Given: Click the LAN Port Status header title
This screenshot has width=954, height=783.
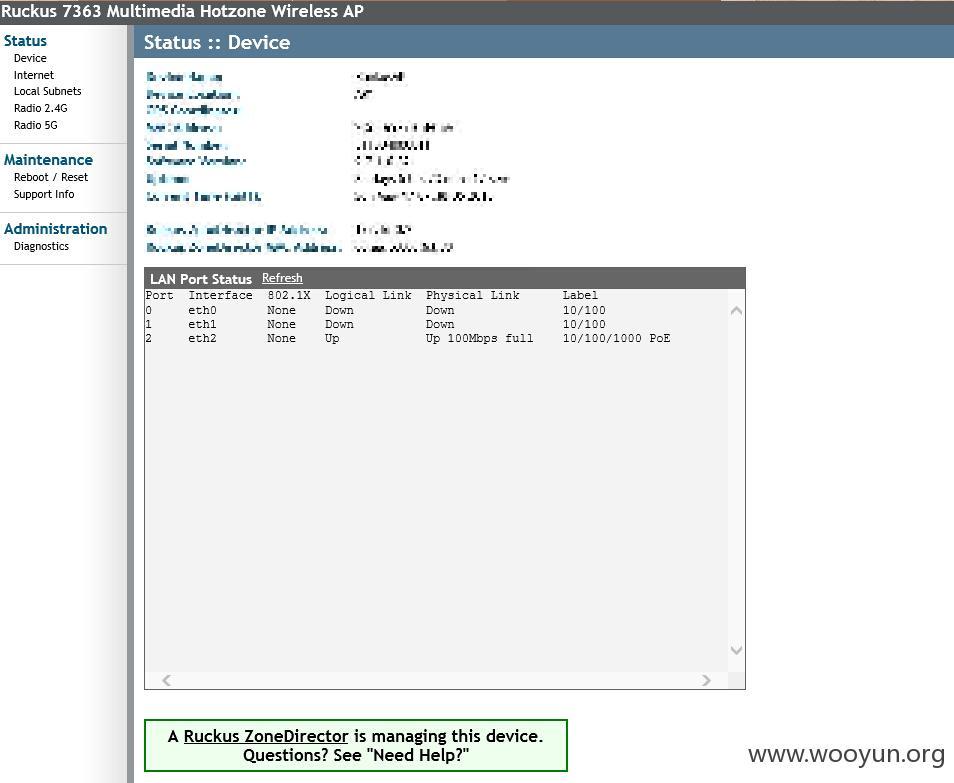Looking at the screenshot, I should point(201,279).
